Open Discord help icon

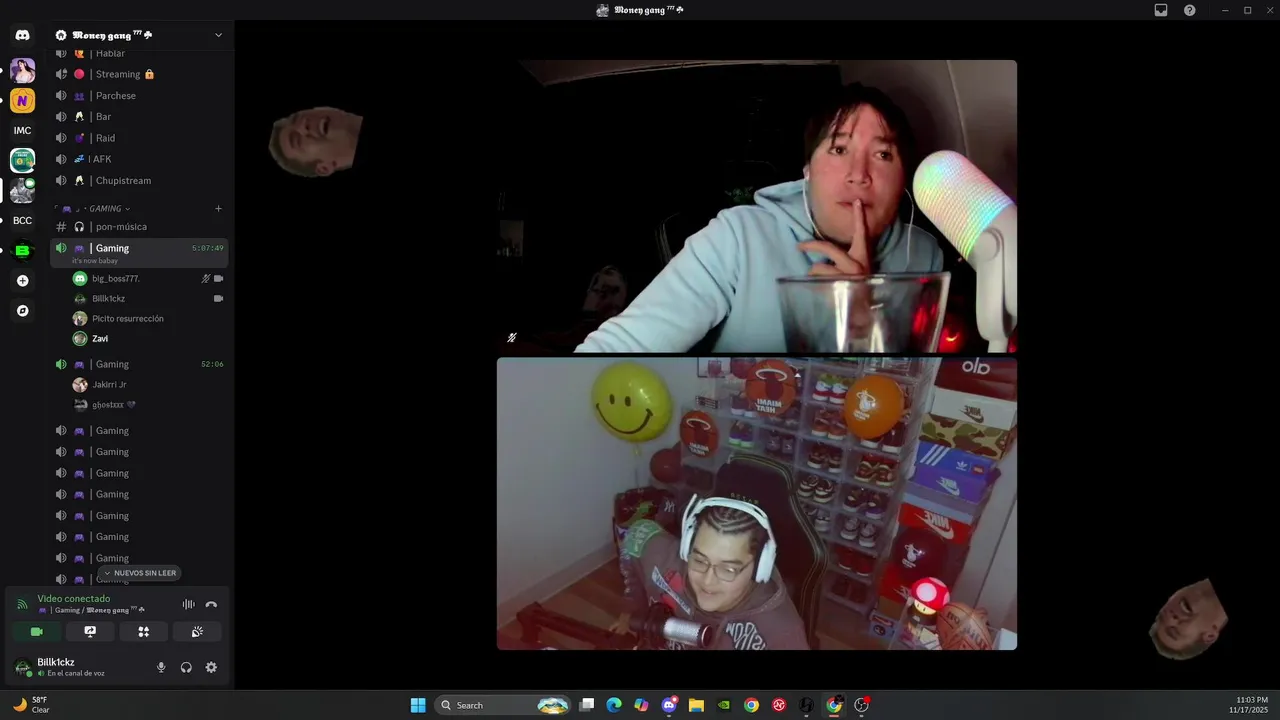pyautogui.click(x=1190, y=10)
